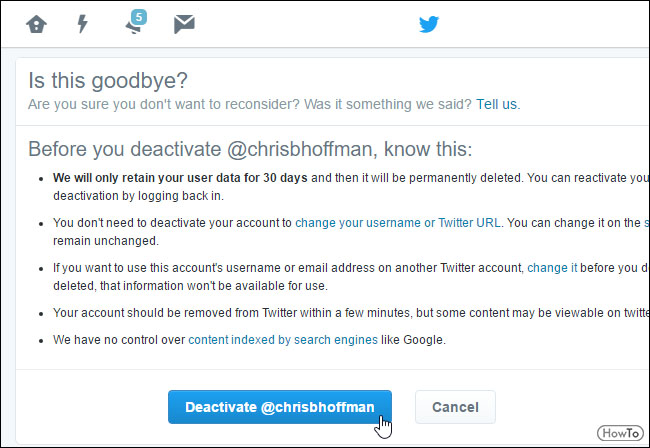Click the bold 30 days retention text
This screenshot has height=448, width=650.
180,178
